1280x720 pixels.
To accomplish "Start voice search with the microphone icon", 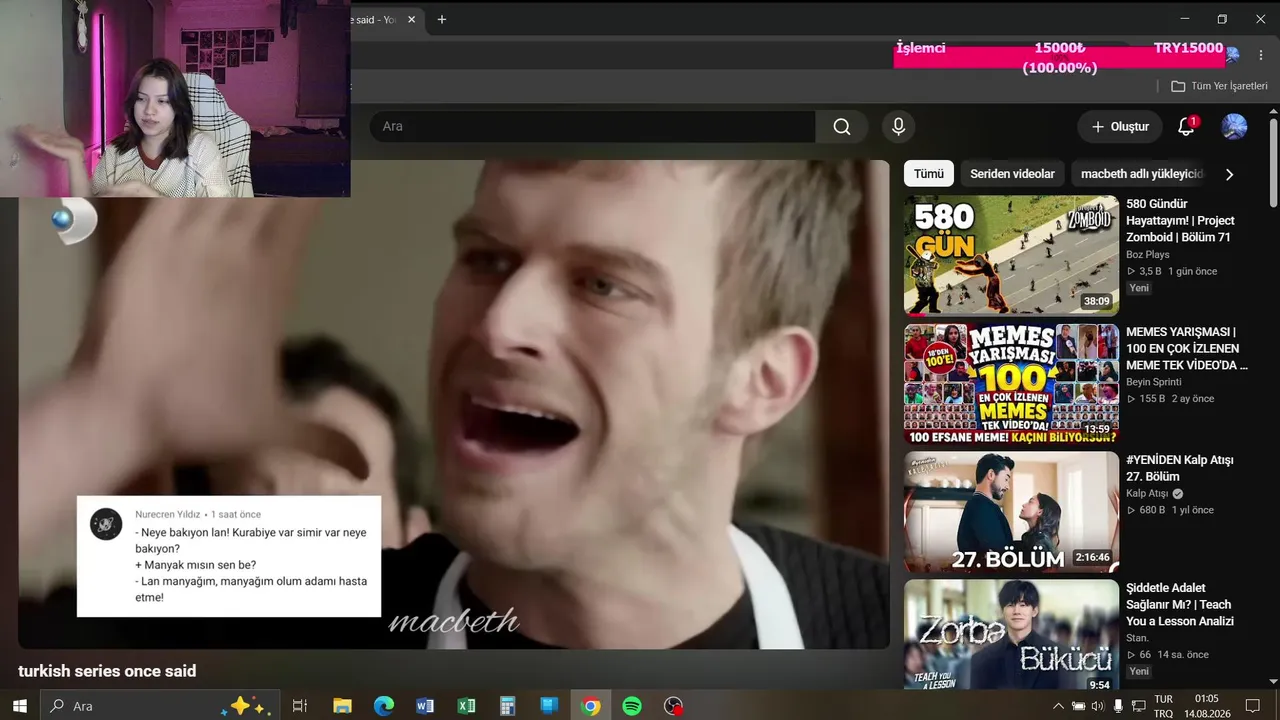I will (898, 127).
